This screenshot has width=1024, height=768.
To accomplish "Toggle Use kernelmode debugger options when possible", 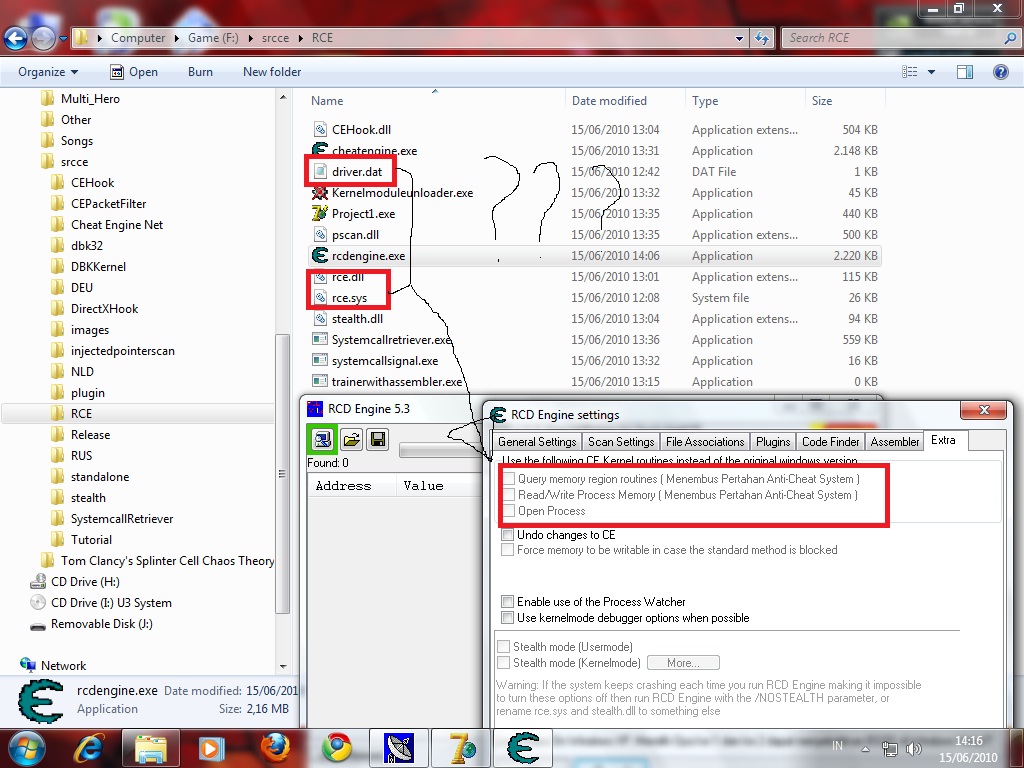I will tap(508, 618).
